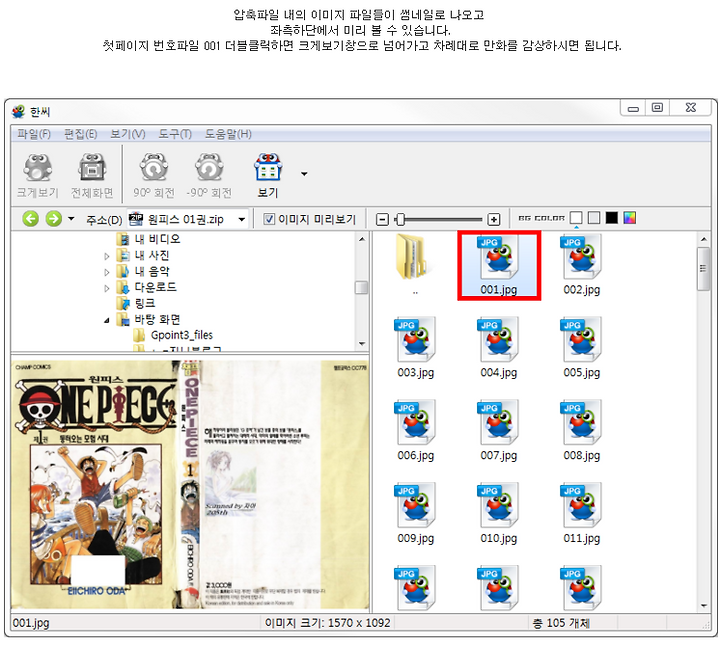Open the custom rainbow color picker swatch

(630, 218)
